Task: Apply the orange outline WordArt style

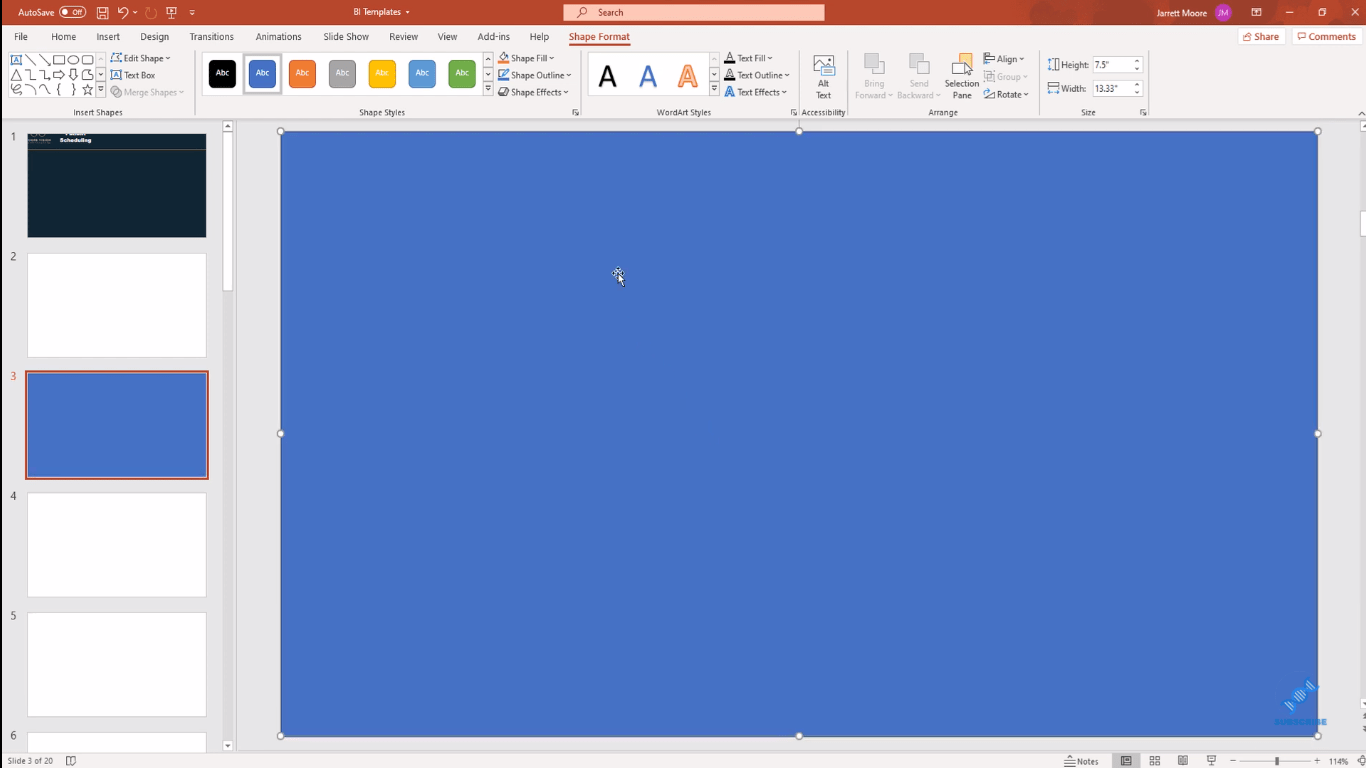Action: [688, 75]
